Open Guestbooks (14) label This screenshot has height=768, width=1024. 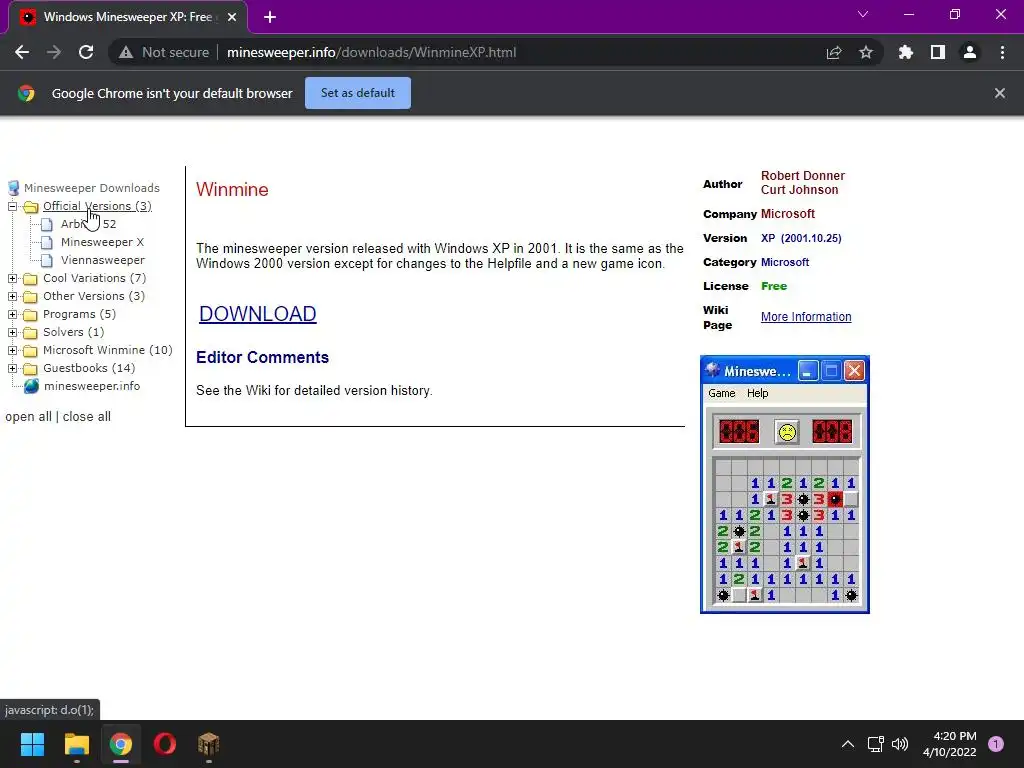point(89,368)
